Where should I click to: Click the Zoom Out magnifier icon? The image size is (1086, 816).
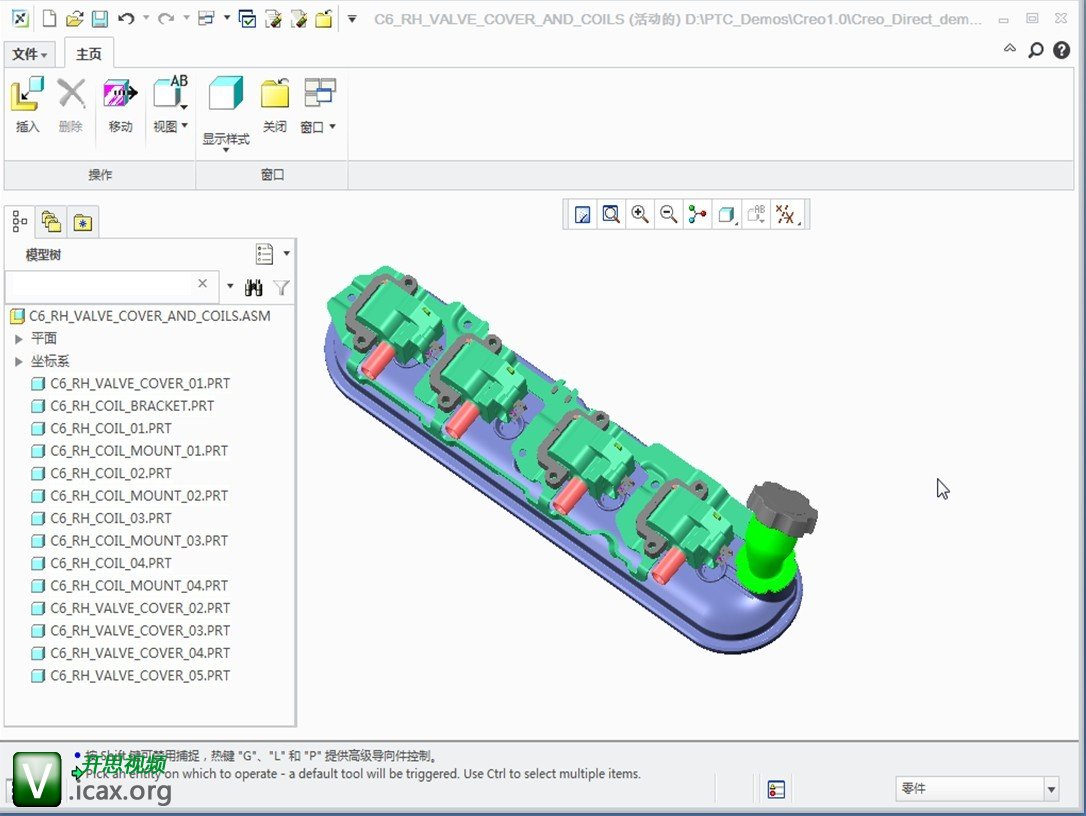coord(668,215)
